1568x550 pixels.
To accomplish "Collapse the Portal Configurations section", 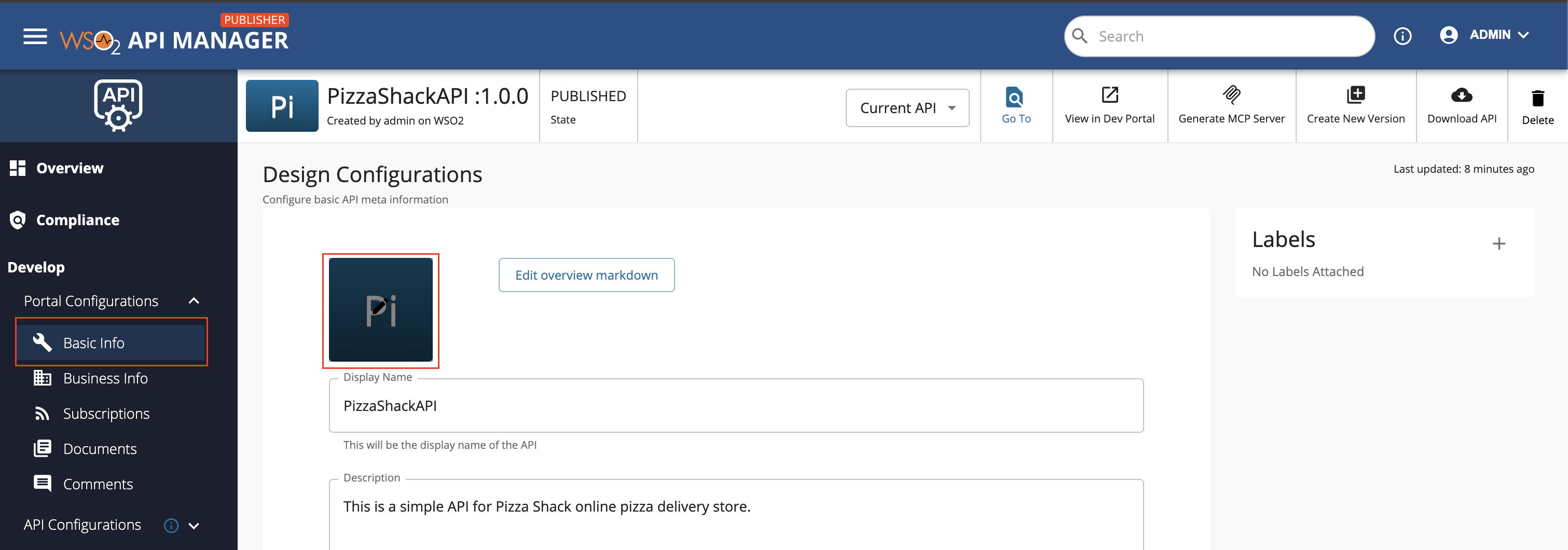I will (x=194, y=301).
